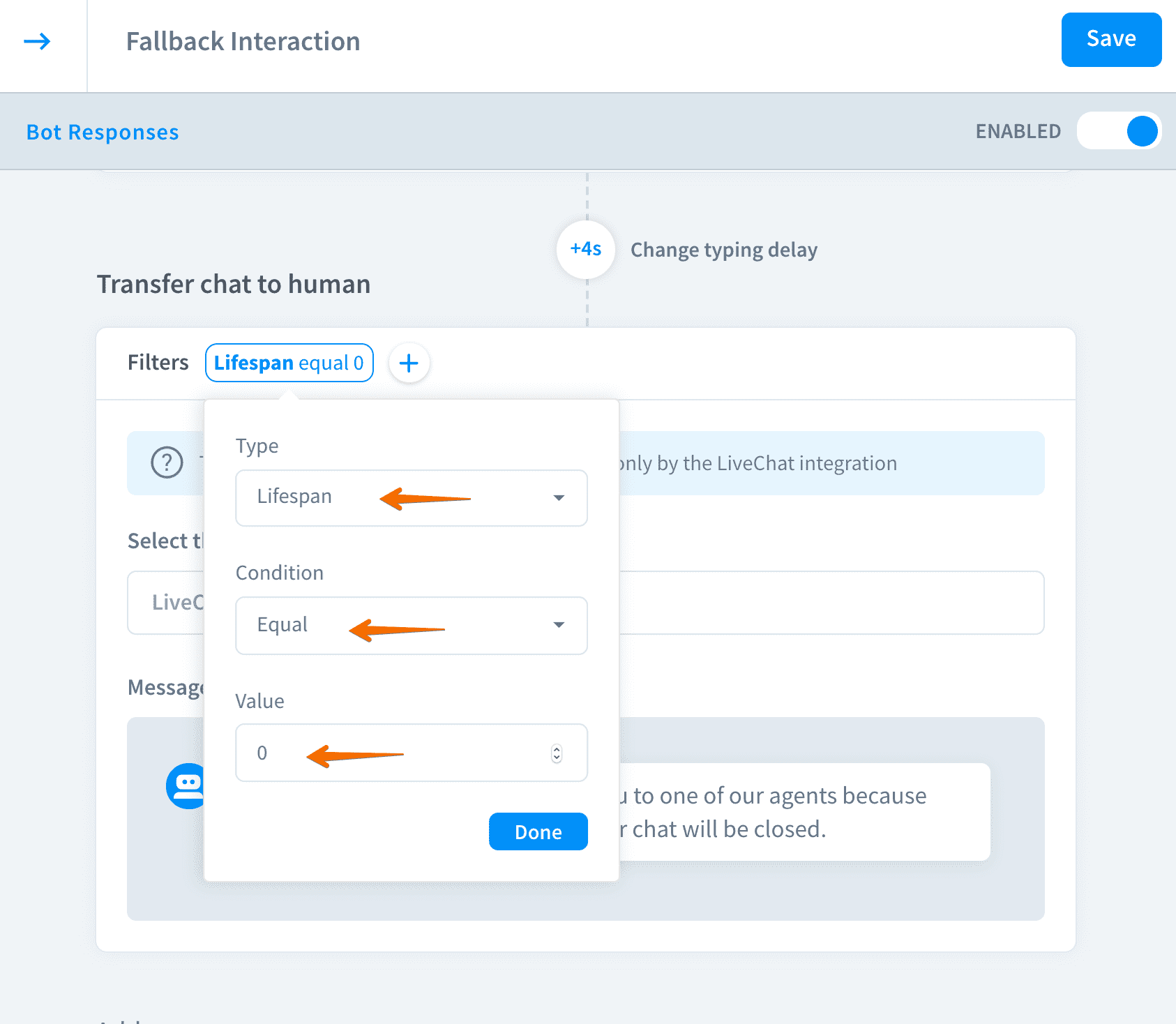Click the question mark help icon

point(167,462)
